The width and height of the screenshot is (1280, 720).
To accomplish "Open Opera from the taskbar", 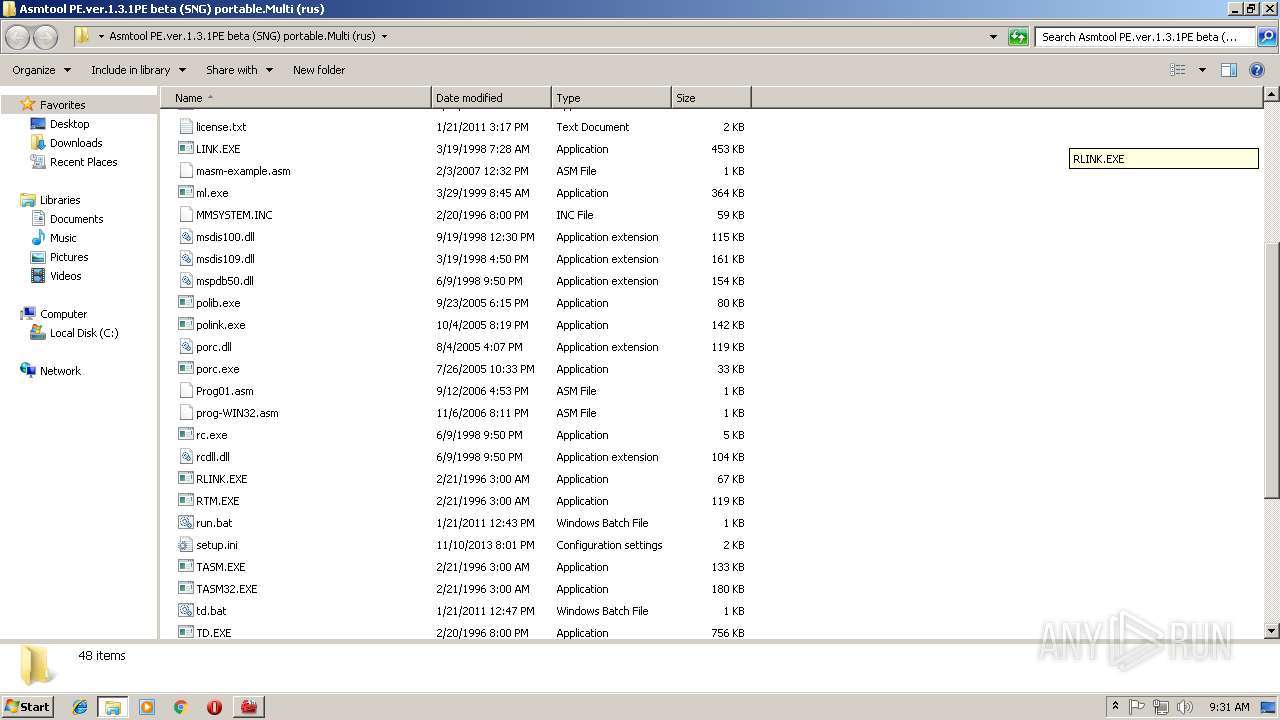I will [214, 707].
